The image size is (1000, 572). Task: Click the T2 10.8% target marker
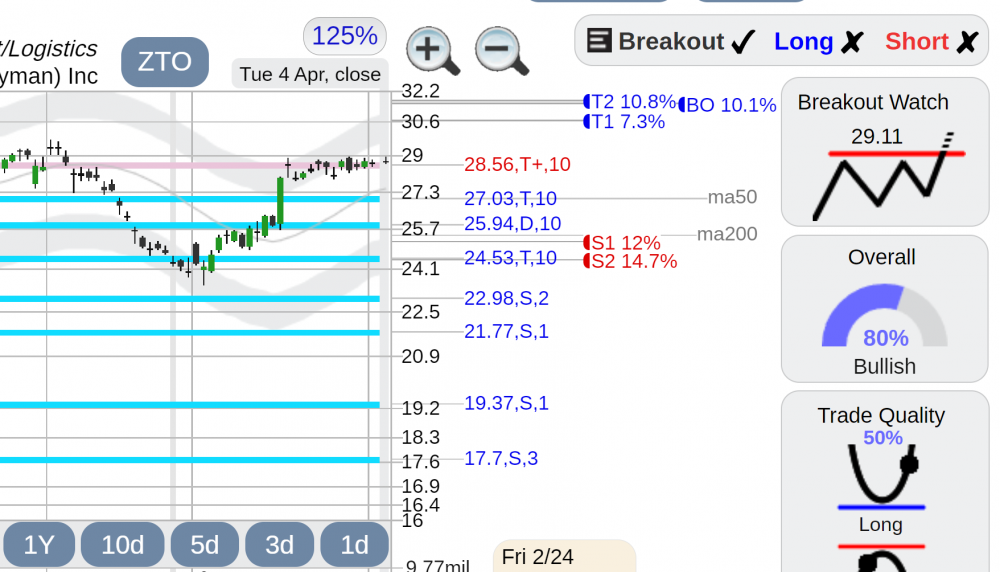[629, 102]
